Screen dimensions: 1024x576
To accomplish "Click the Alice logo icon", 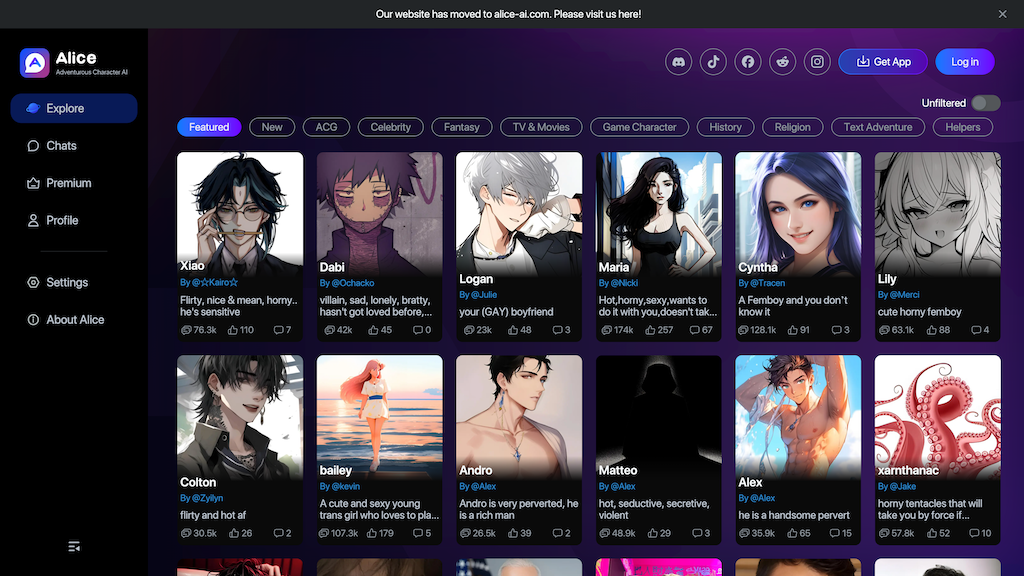I will click(x=34, y=63).
